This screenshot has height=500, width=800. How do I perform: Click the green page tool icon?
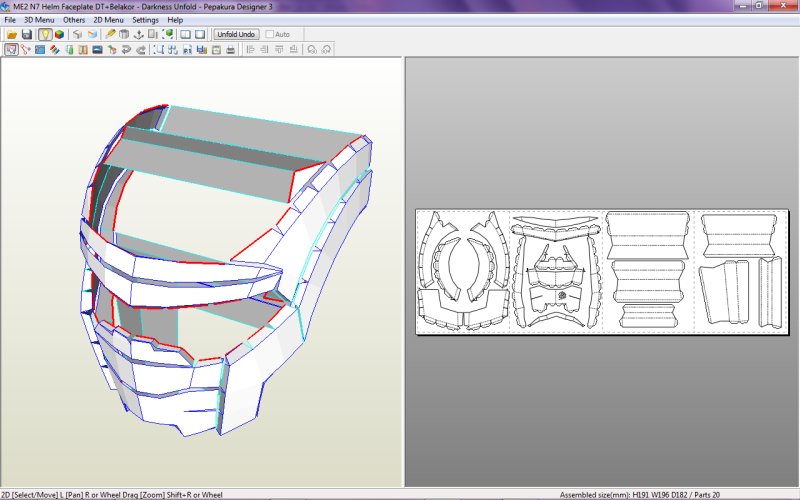(69, 49)
